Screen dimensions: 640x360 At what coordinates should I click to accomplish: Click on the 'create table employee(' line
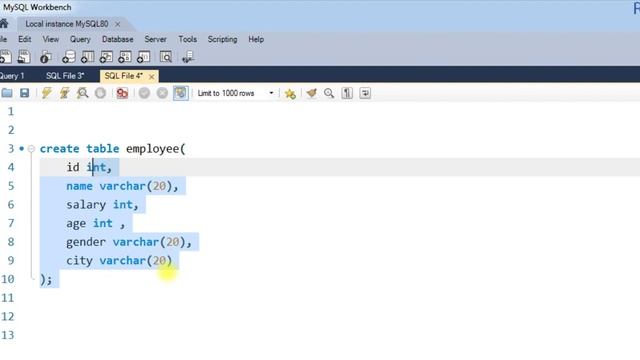click(x=113, y=149)
